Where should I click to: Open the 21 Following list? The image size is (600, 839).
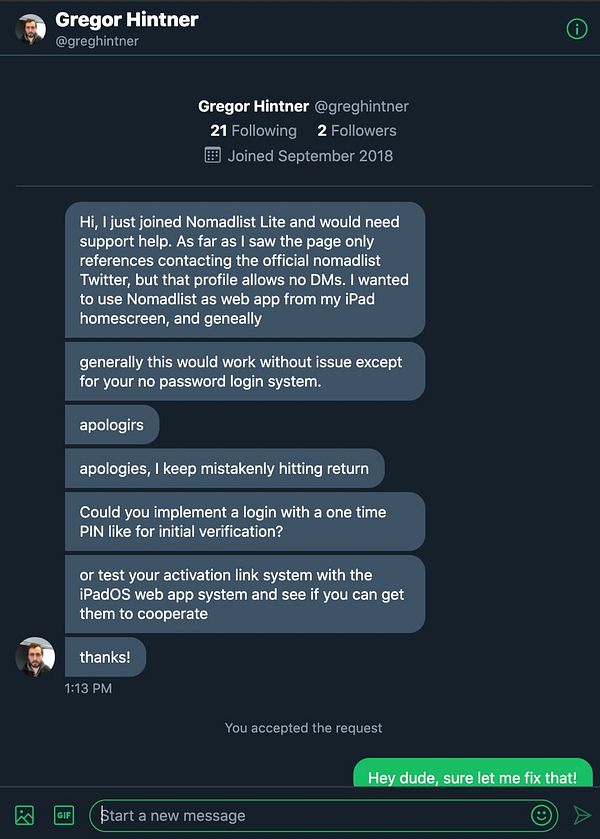[x=253, y=130]
